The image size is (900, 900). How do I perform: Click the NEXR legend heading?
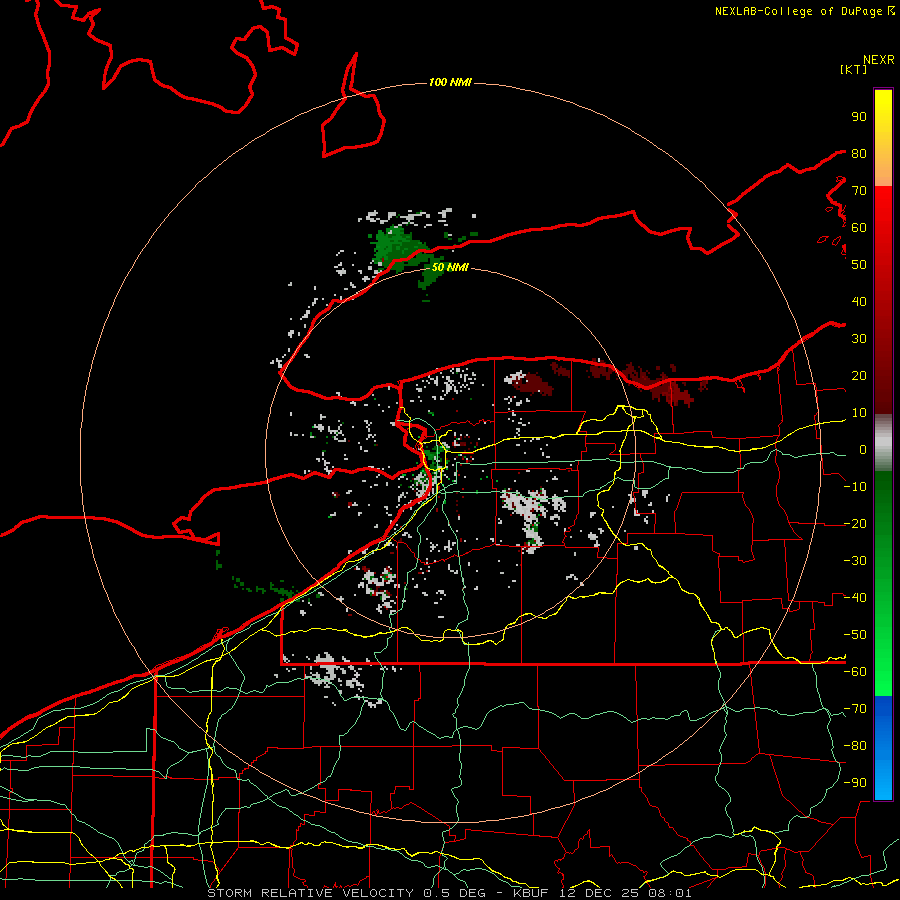click(x=879, y=60)
